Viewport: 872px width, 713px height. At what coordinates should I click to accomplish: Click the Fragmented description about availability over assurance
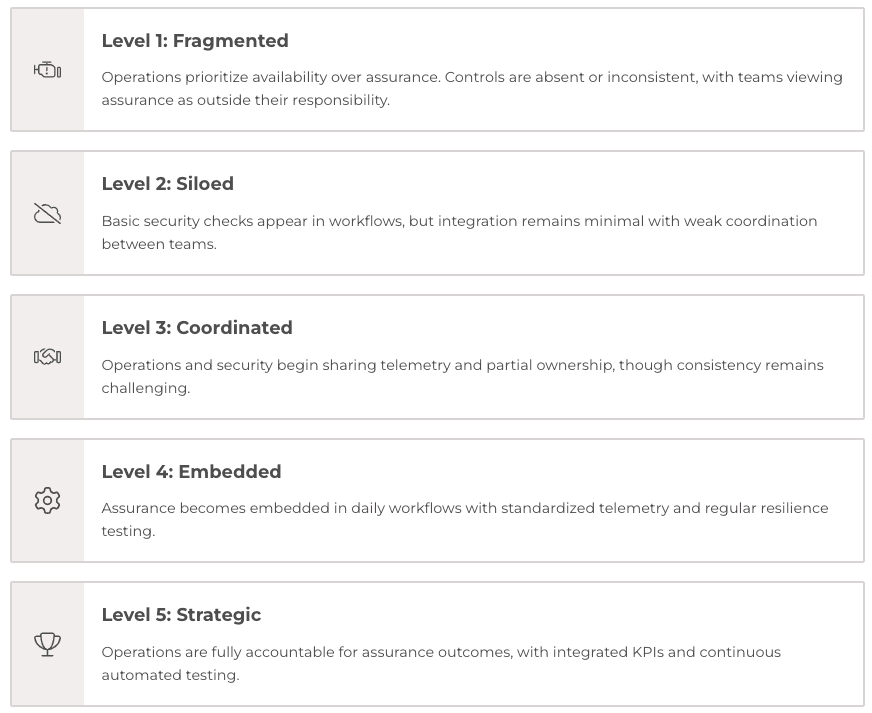click(472, 88)
